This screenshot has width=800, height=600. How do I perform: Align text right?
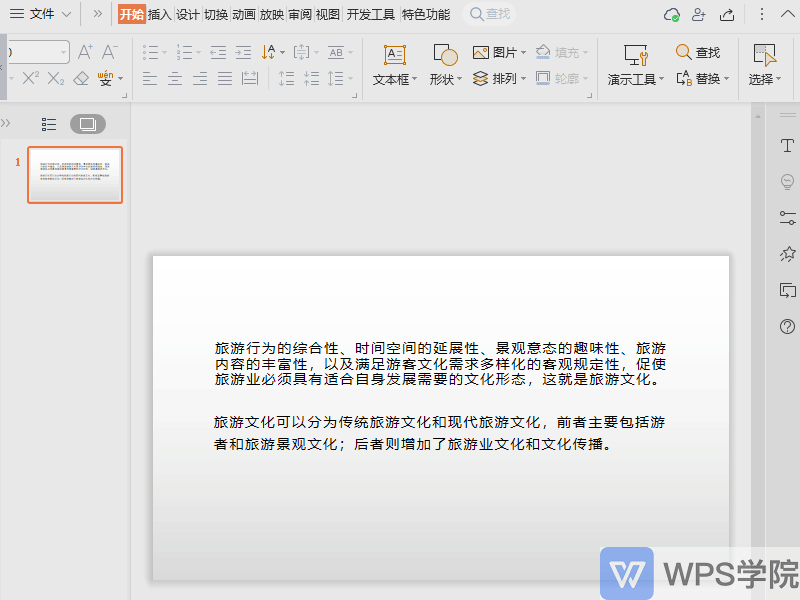pos(200,79)
